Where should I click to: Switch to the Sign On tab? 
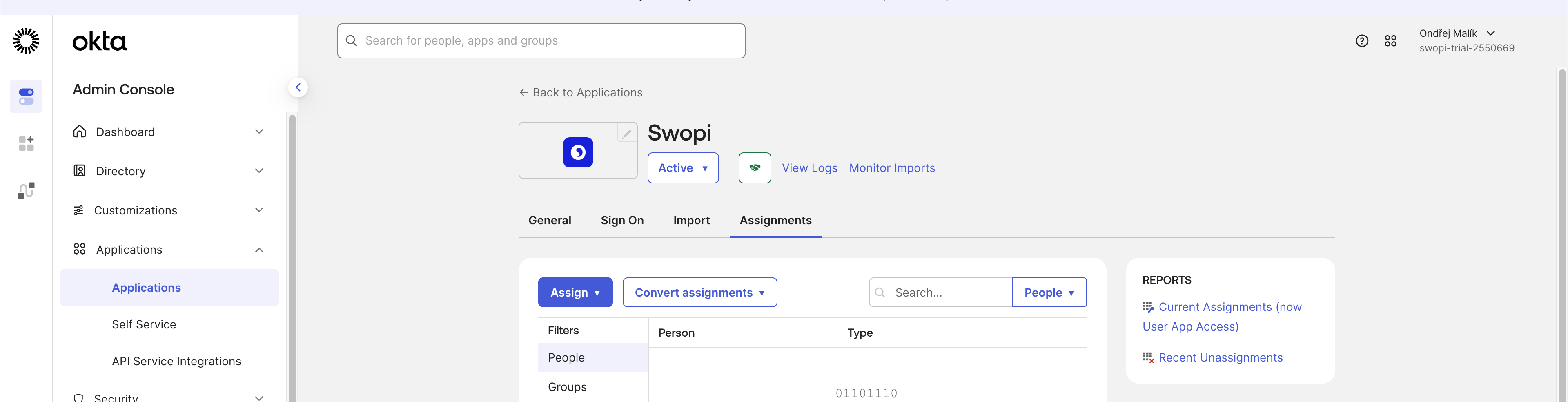622,221
